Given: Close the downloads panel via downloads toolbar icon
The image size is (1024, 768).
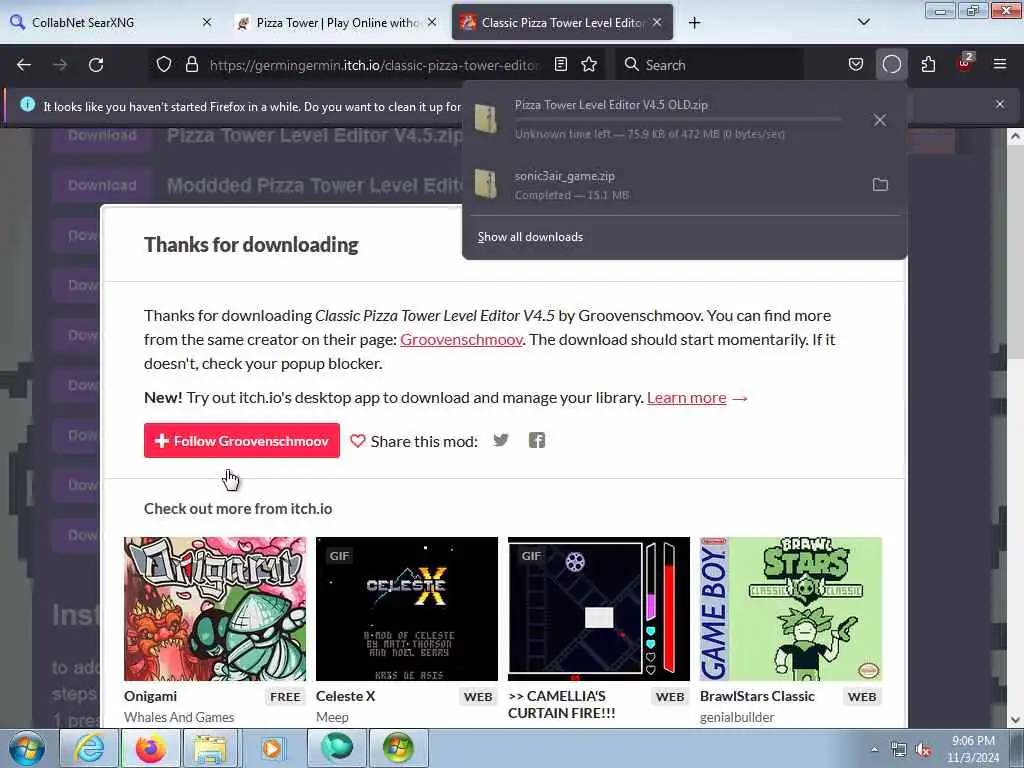Looking at the screenshot, I should [891, 65].
